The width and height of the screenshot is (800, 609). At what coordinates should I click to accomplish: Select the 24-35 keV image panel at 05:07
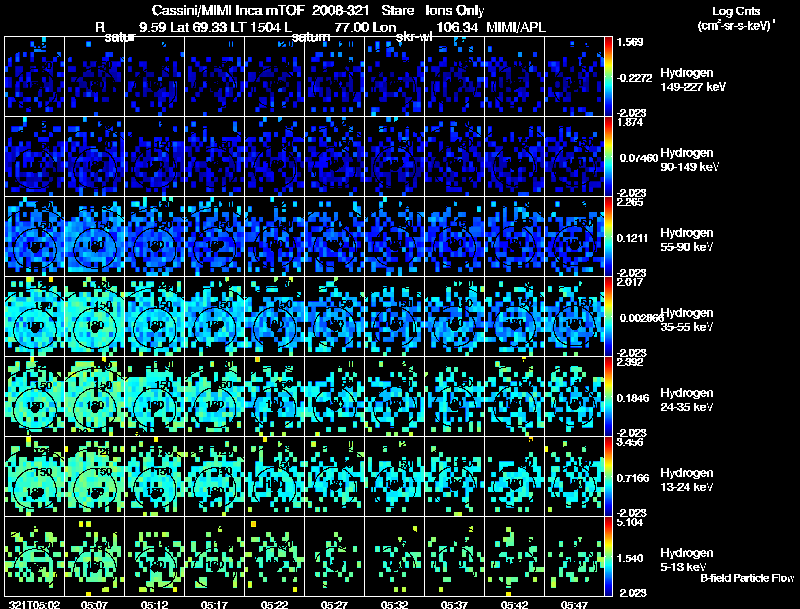(x=95, y=397)
